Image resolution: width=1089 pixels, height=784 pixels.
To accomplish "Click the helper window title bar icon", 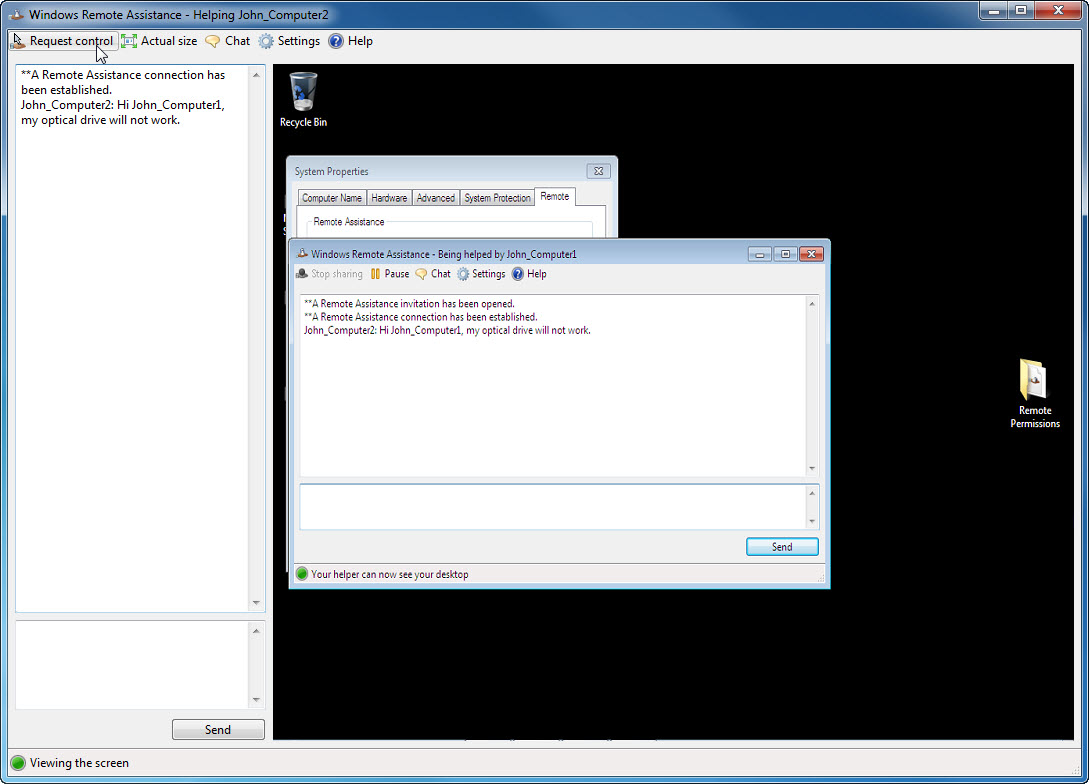I will click(17, 14).
